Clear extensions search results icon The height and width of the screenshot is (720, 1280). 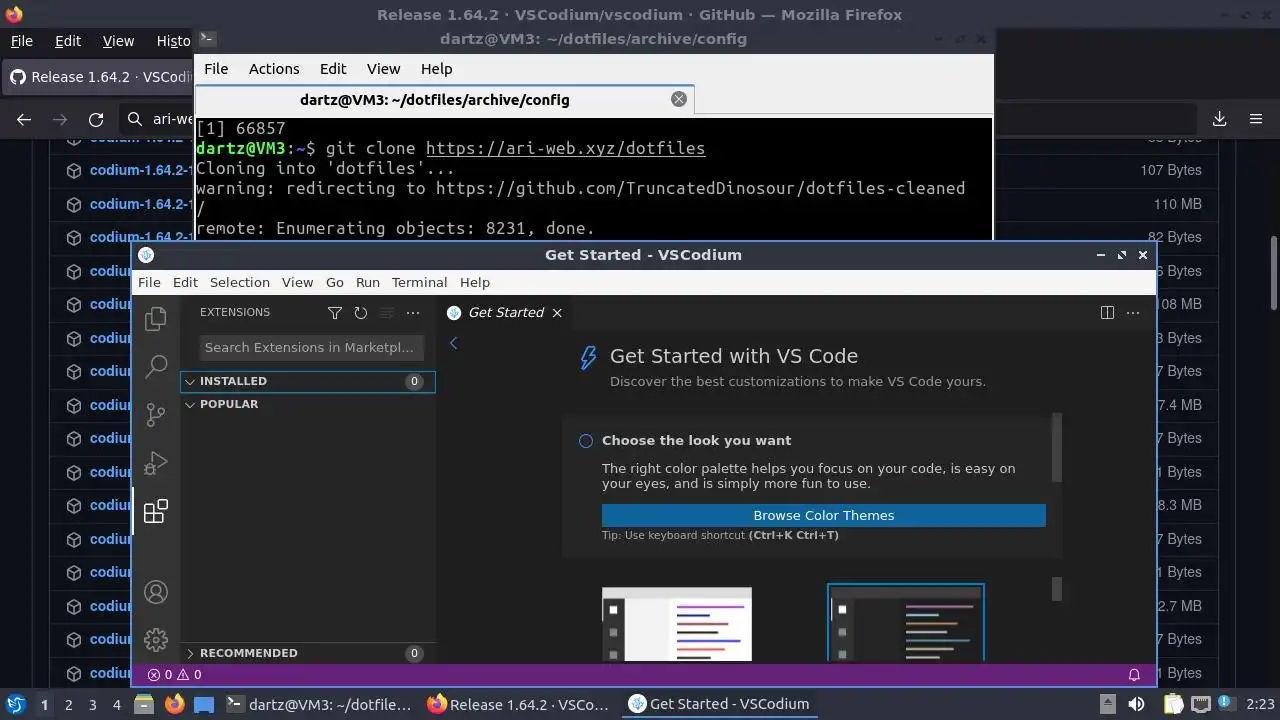pyautogui.click(x=387, y=313)
